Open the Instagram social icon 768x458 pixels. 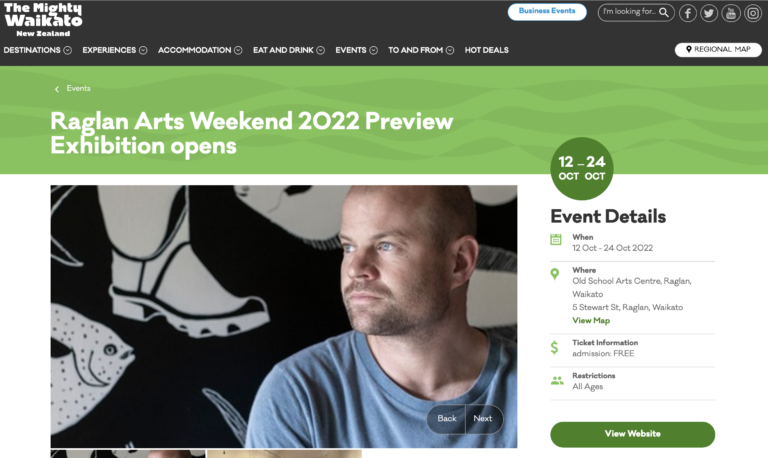coord(753,13)
